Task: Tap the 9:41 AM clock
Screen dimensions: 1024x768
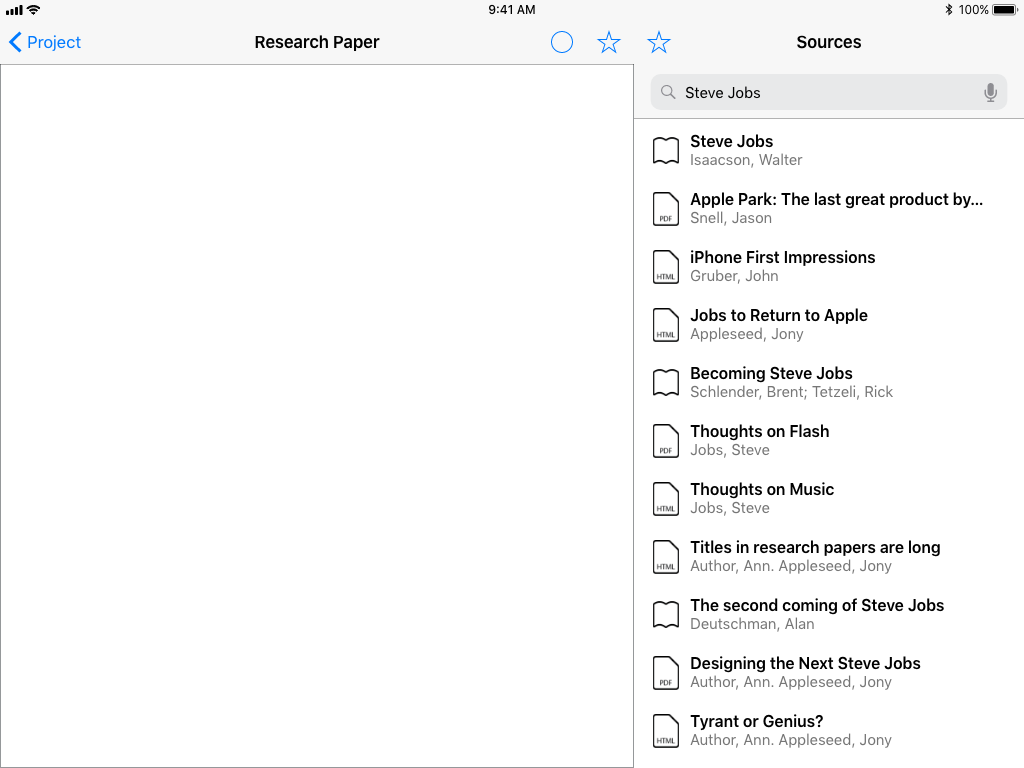Action: pos(512,10)
